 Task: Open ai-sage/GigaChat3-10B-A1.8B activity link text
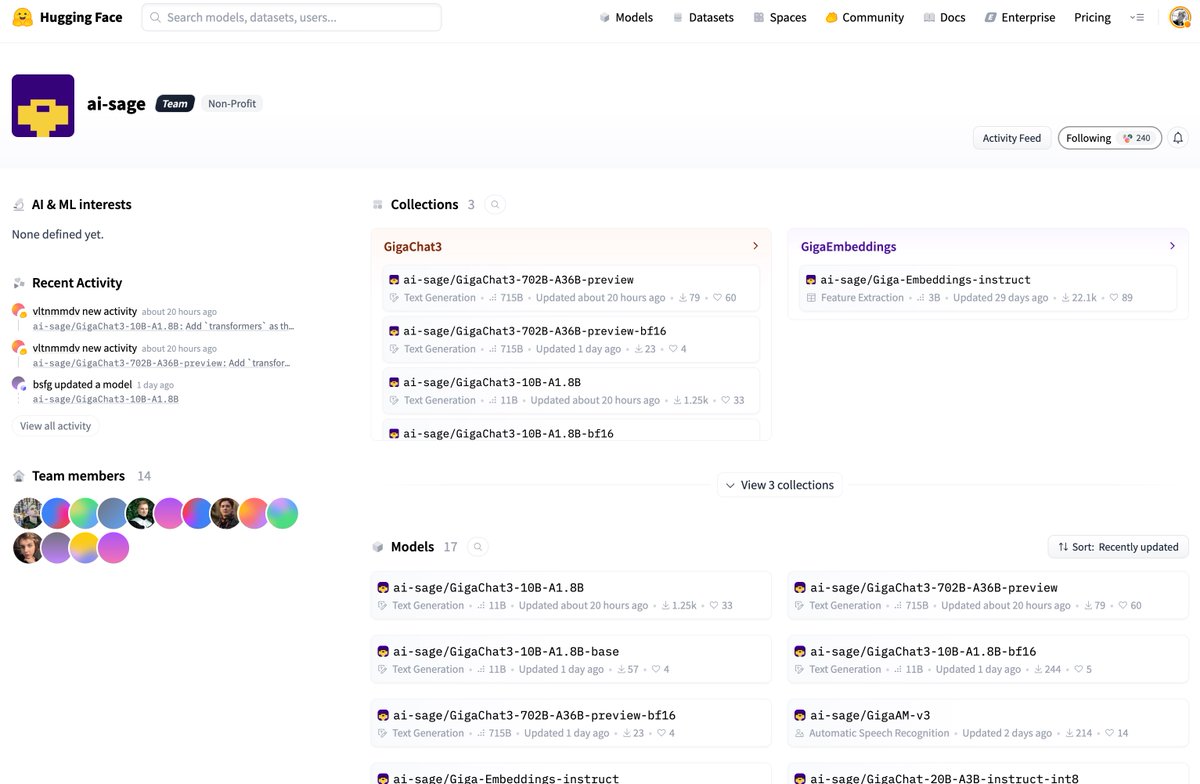pos(106,399)
